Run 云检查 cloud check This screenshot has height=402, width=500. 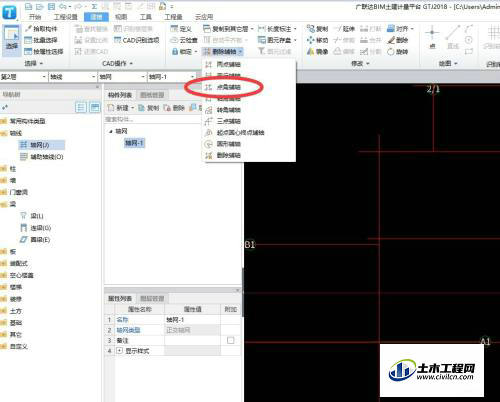point(184,40)
